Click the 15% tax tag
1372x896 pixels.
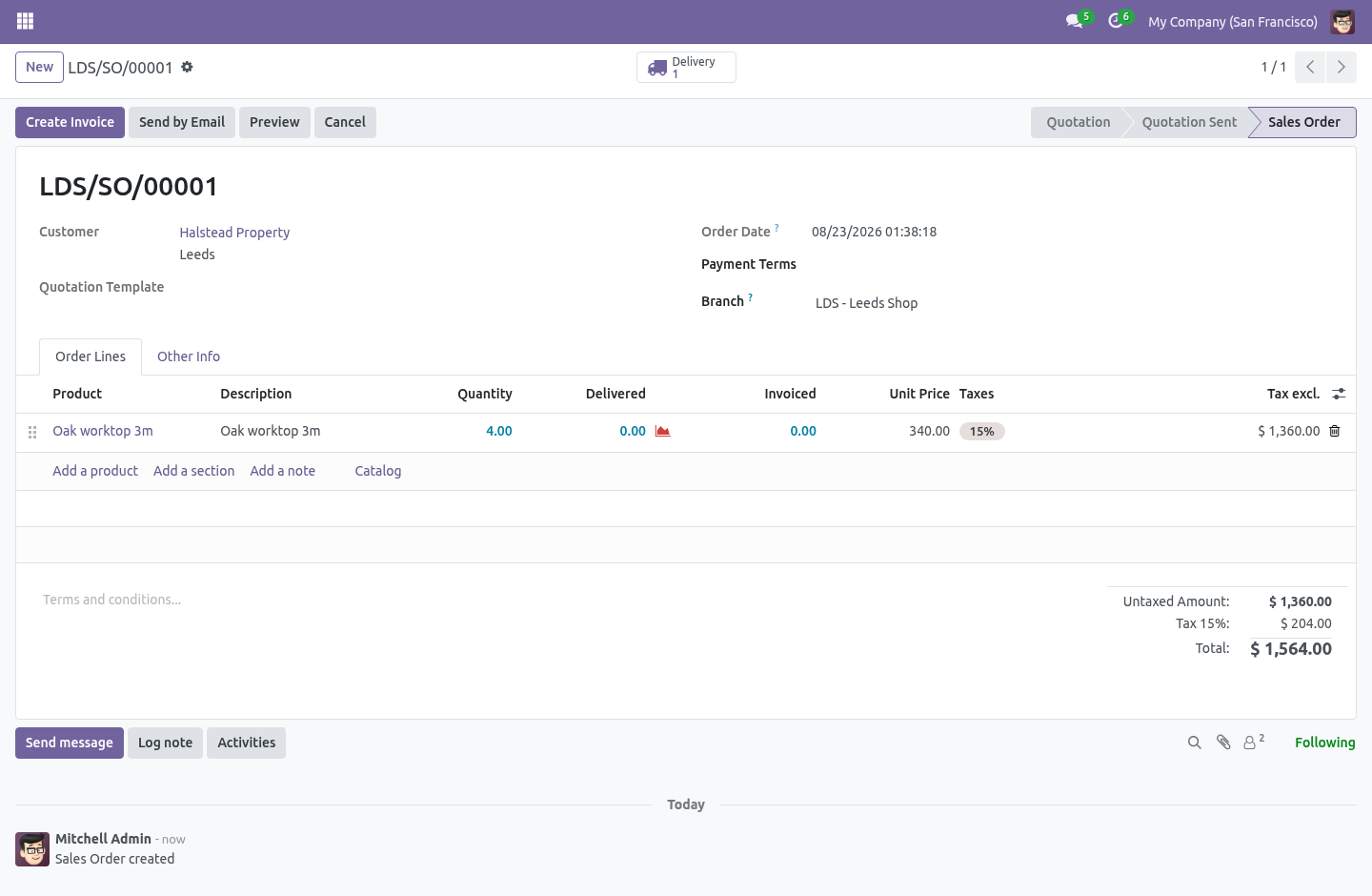(x=981, y=432)
